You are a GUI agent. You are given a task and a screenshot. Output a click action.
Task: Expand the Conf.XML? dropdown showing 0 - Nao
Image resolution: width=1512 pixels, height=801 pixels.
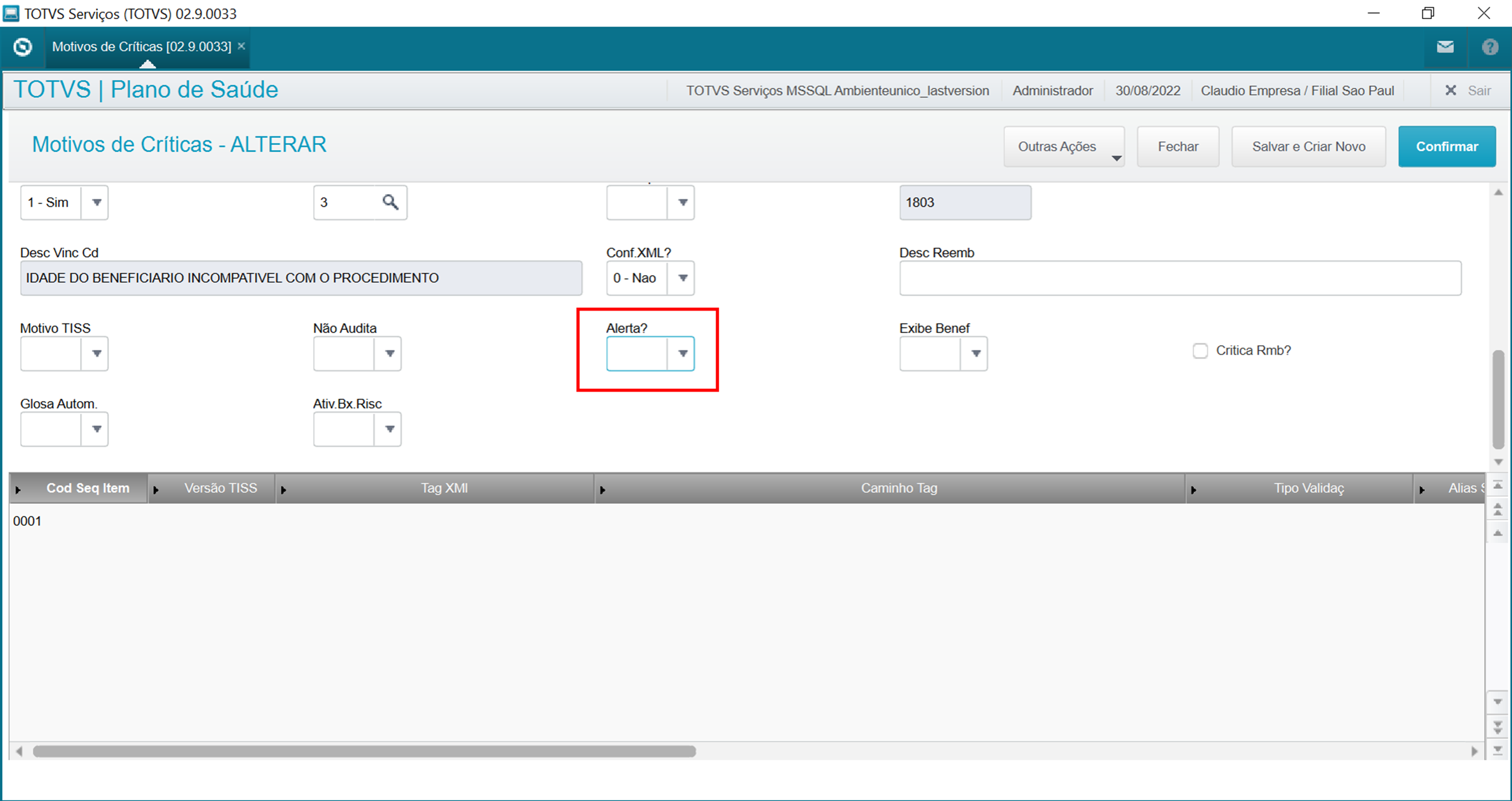tap(682, 278)
